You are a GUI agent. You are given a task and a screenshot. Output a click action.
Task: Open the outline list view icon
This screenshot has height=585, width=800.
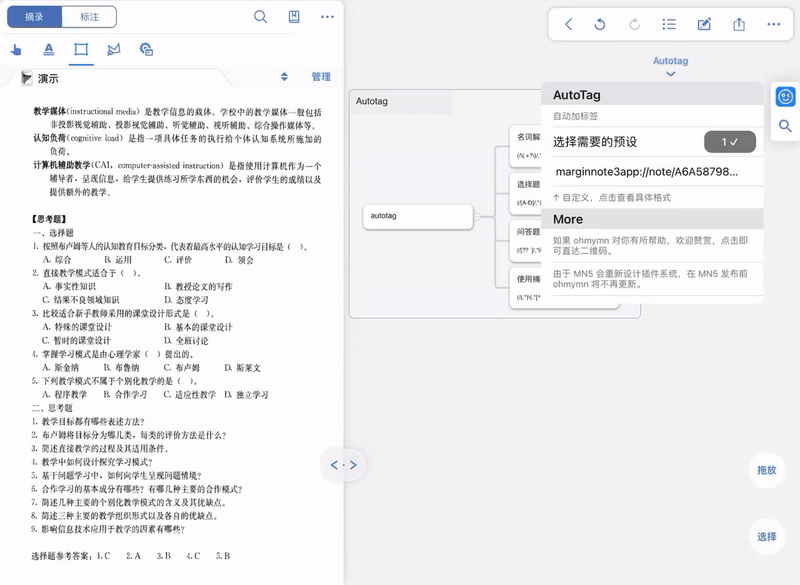pos(669,24)
